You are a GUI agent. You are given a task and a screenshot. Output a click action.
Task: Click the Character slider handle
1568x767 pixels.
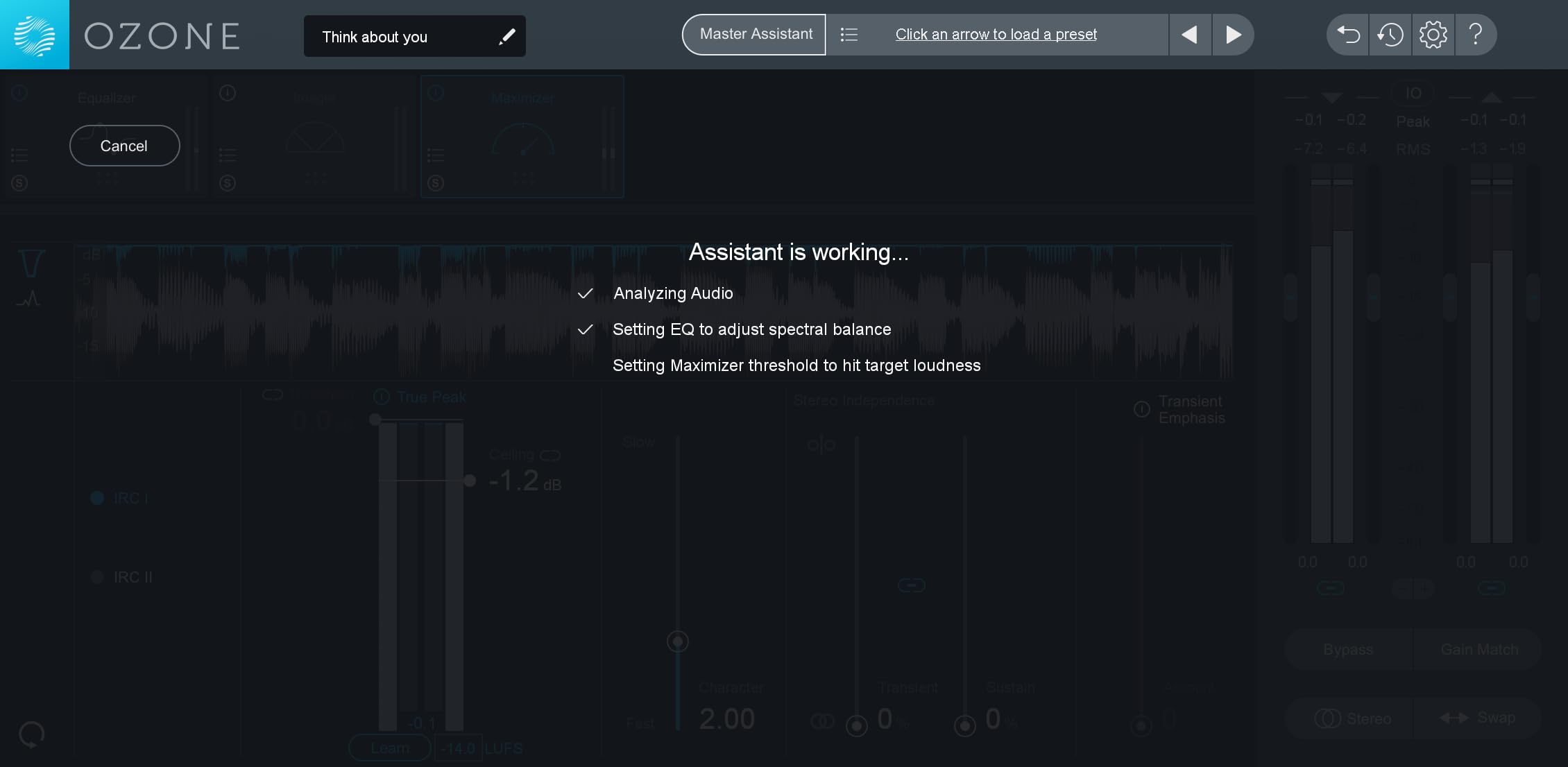677,641
